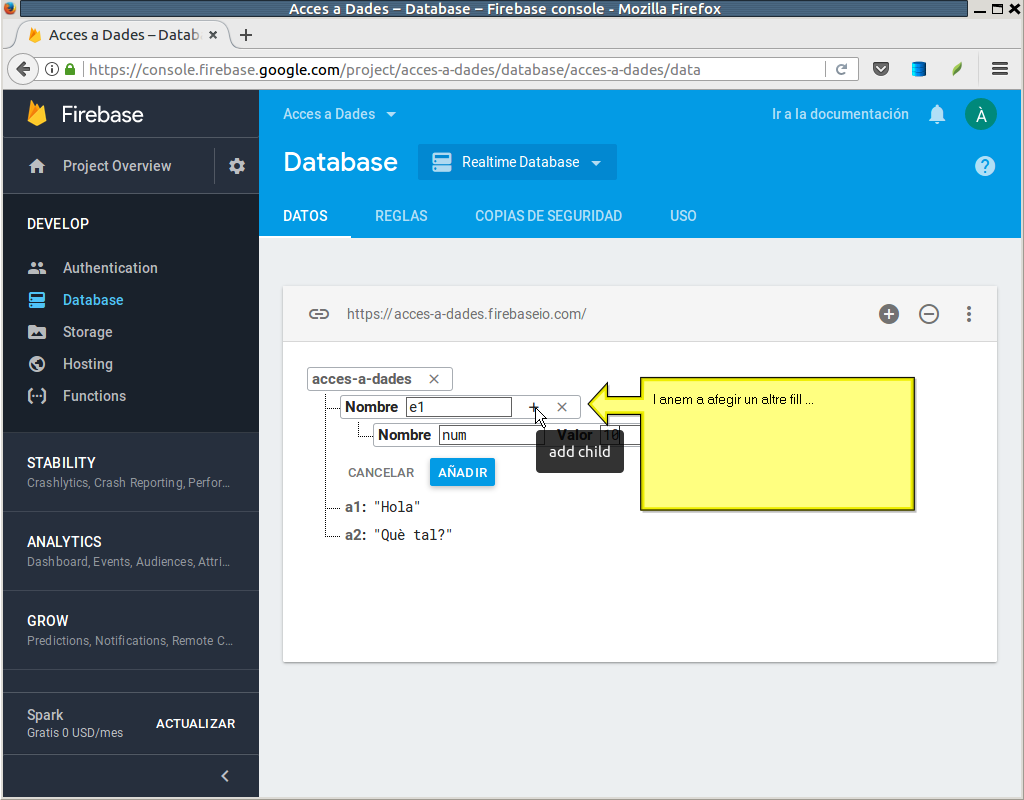The height and width of the screenshot is (800, 1024).
Task: Click the Storage folder icon
Action: tap(37, 332)
